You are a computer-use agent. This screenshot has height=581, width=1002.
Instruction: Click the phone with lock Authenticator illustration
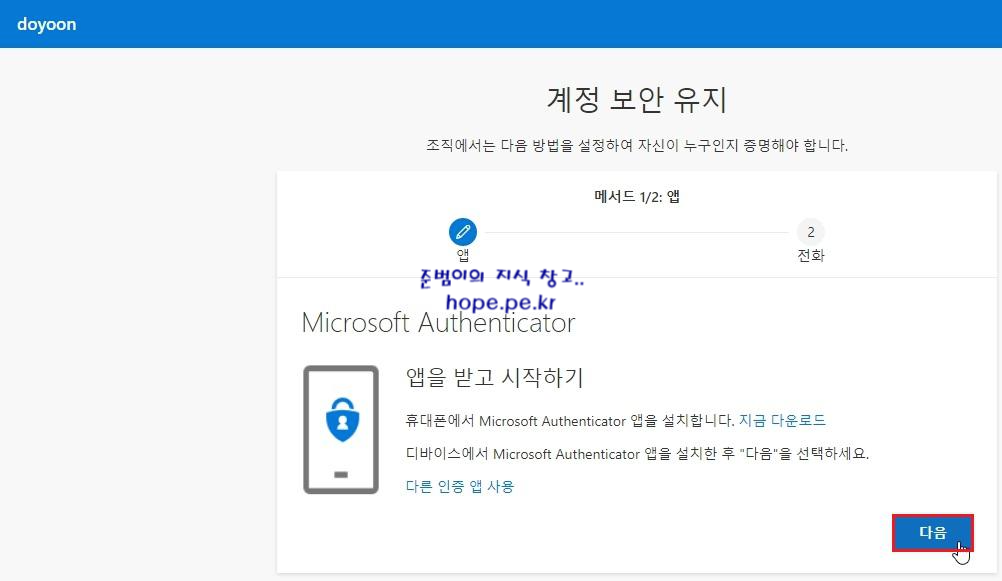point(341,430)
